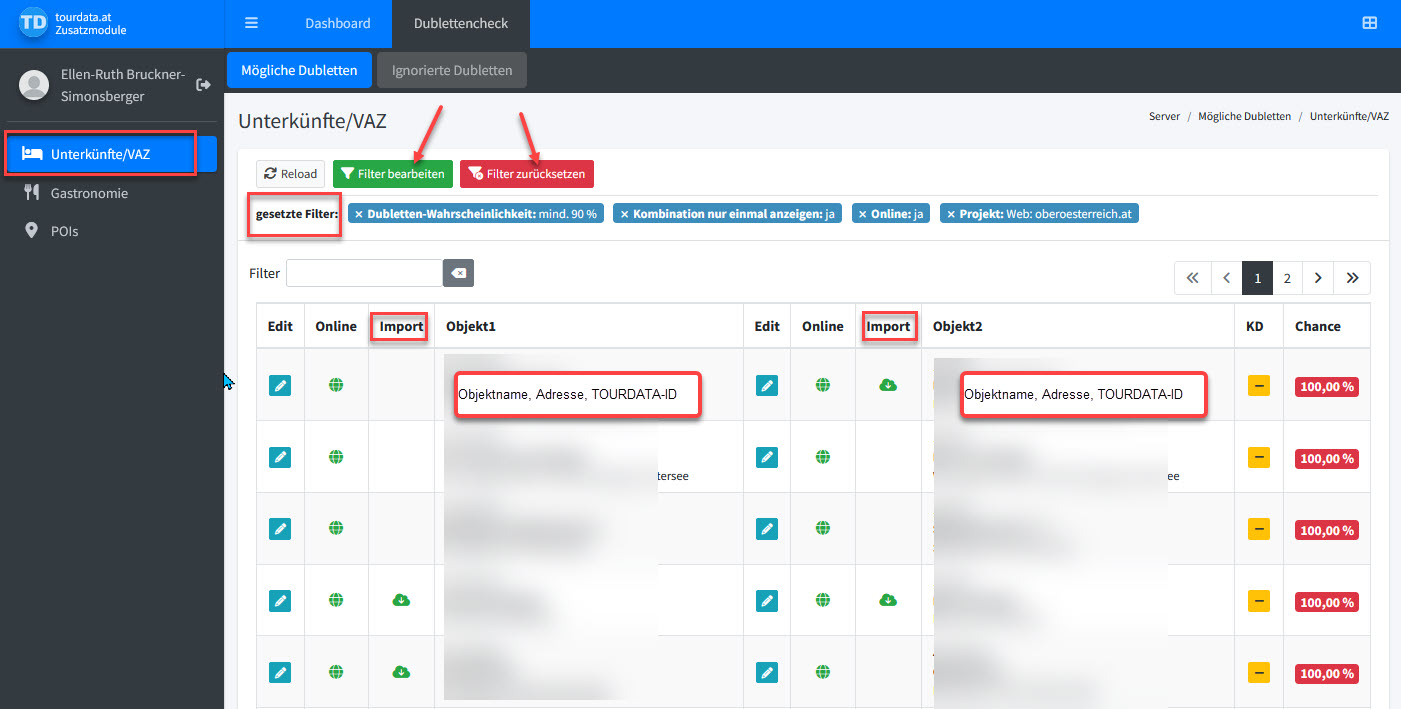Go to page 2 in pagination
This screenshot has height=709, width=1401.
(x=1287, y=278)
